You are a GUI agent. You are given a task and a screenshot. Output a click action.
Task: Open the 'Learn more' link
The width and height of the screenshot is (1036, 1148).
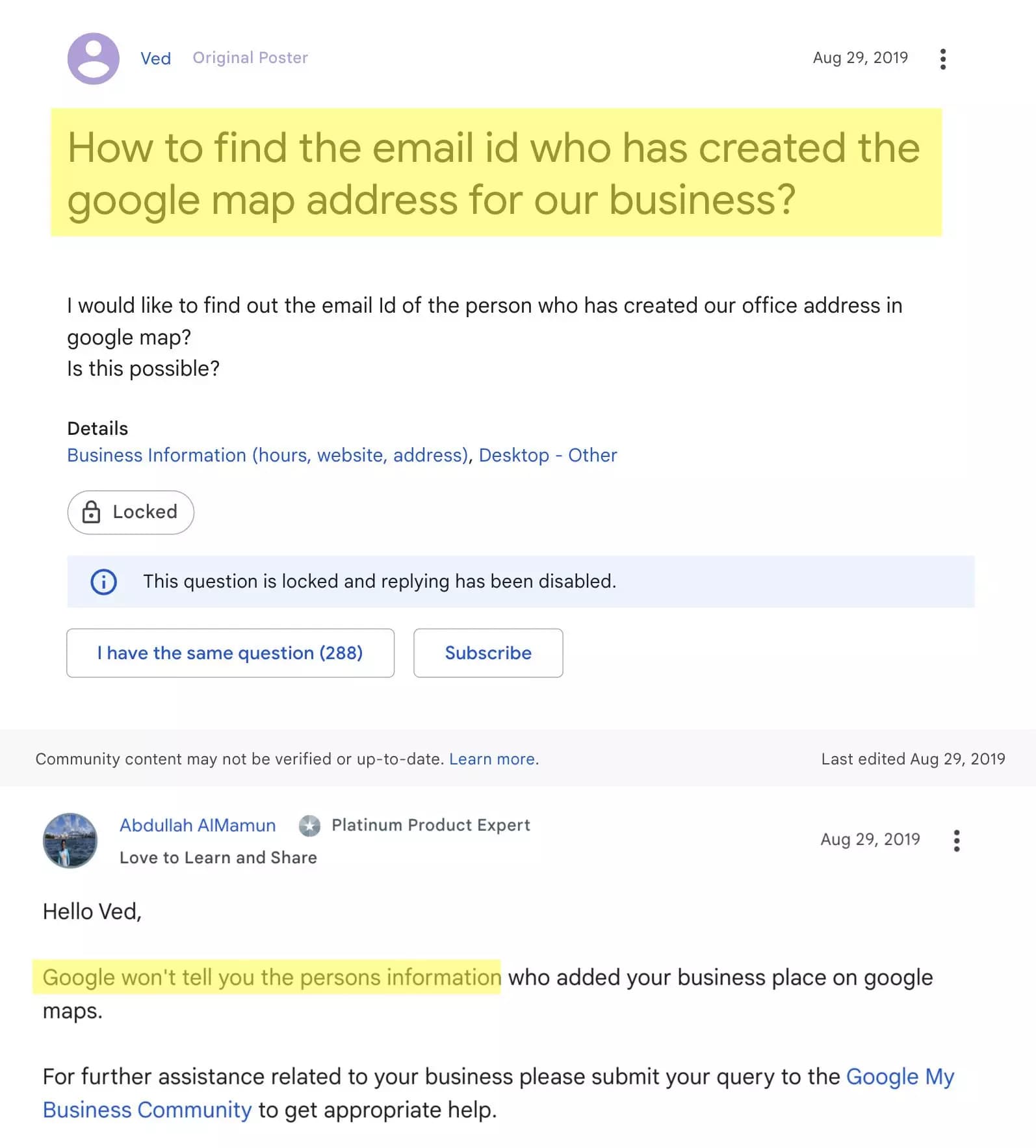pyautogui.click(x=492, y=759)
